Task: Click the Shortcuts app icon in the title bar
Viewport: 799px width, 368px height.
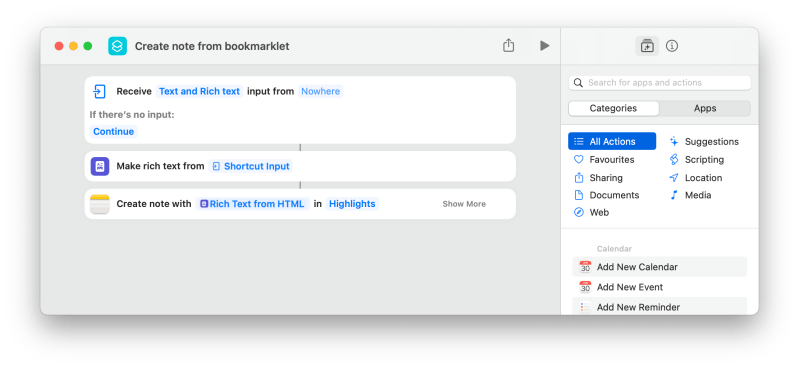Action: (117, 46)
